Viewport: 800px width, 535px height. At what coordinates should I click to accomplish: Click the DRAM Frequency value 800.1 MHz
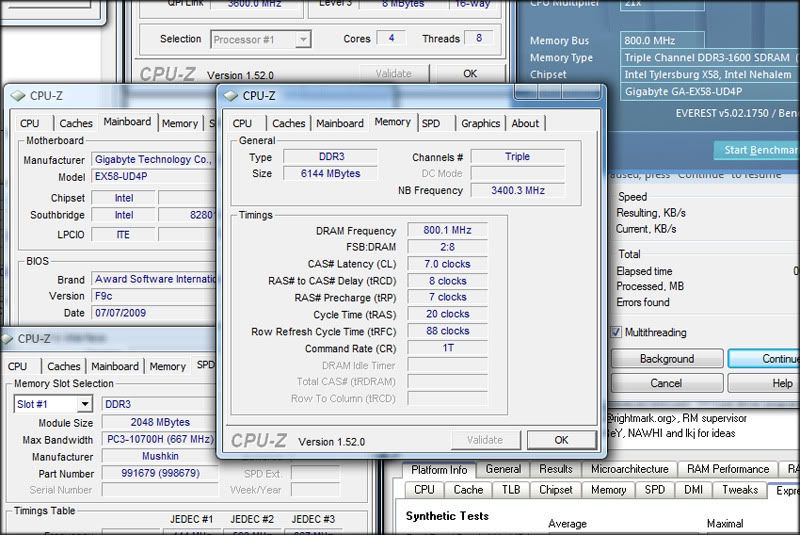click(x=447, y=230)
